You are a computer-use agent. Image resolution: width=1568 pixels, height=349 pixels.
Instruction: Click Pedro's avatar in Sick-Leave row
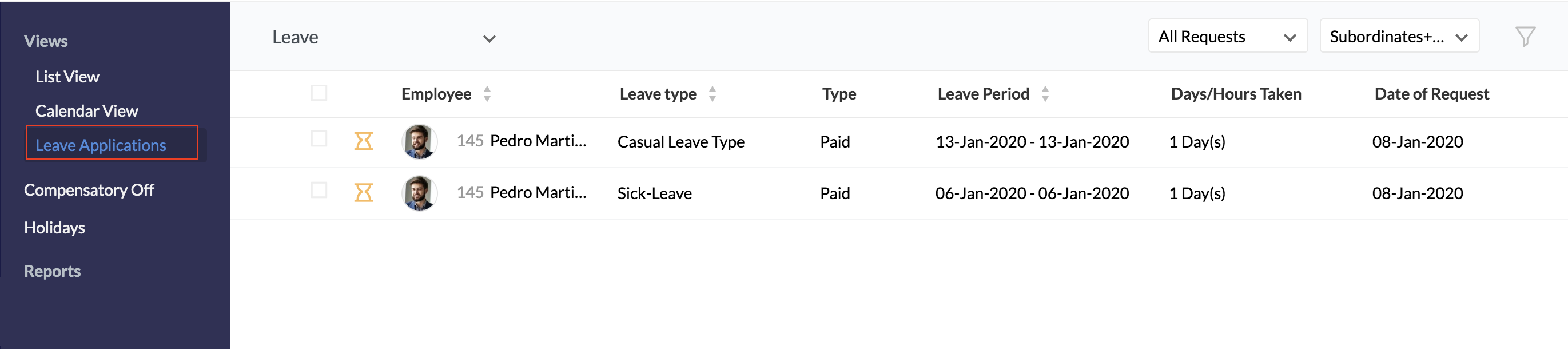click(419, 193)
